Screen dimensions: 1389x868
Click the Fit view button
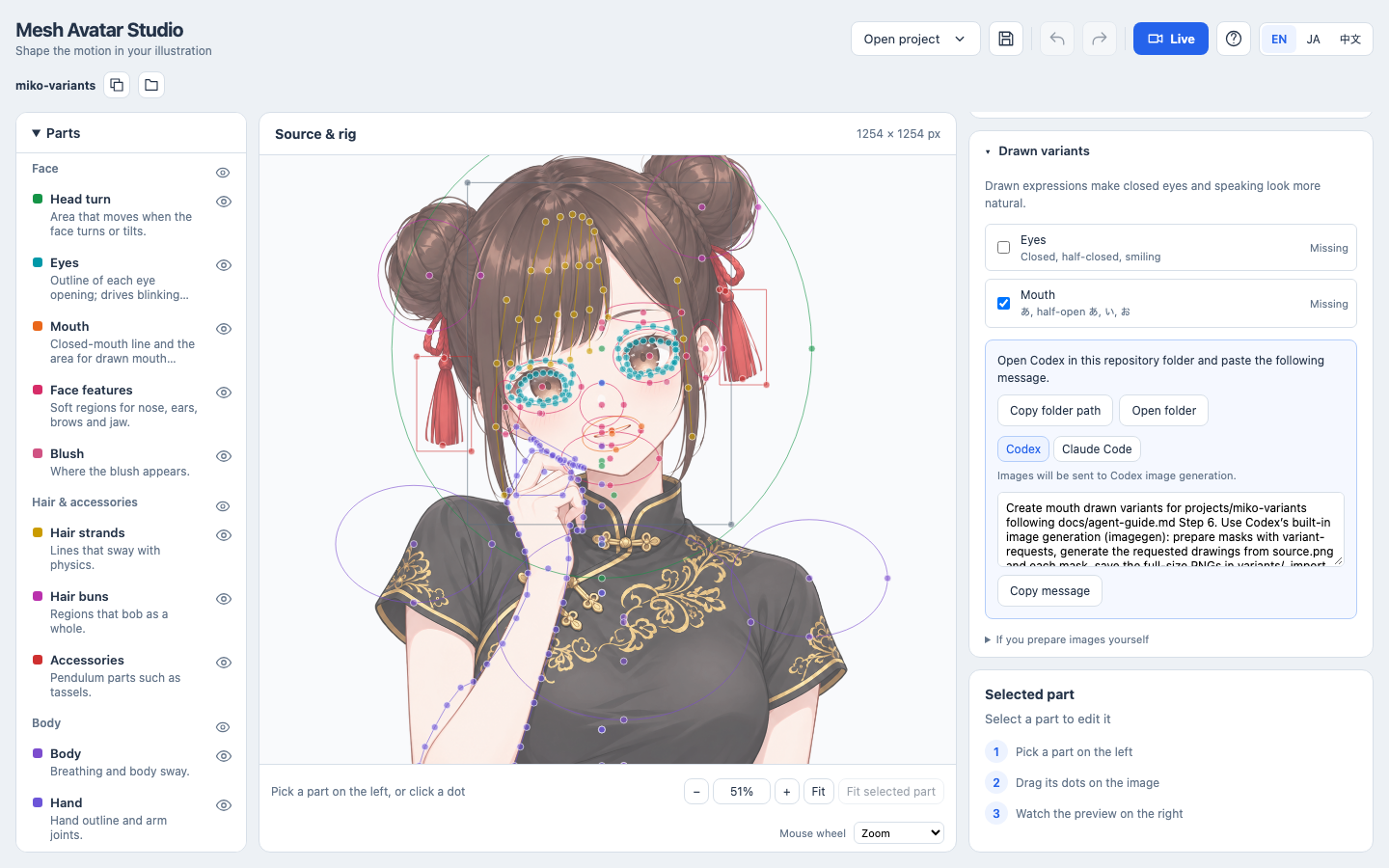[818, 792]
